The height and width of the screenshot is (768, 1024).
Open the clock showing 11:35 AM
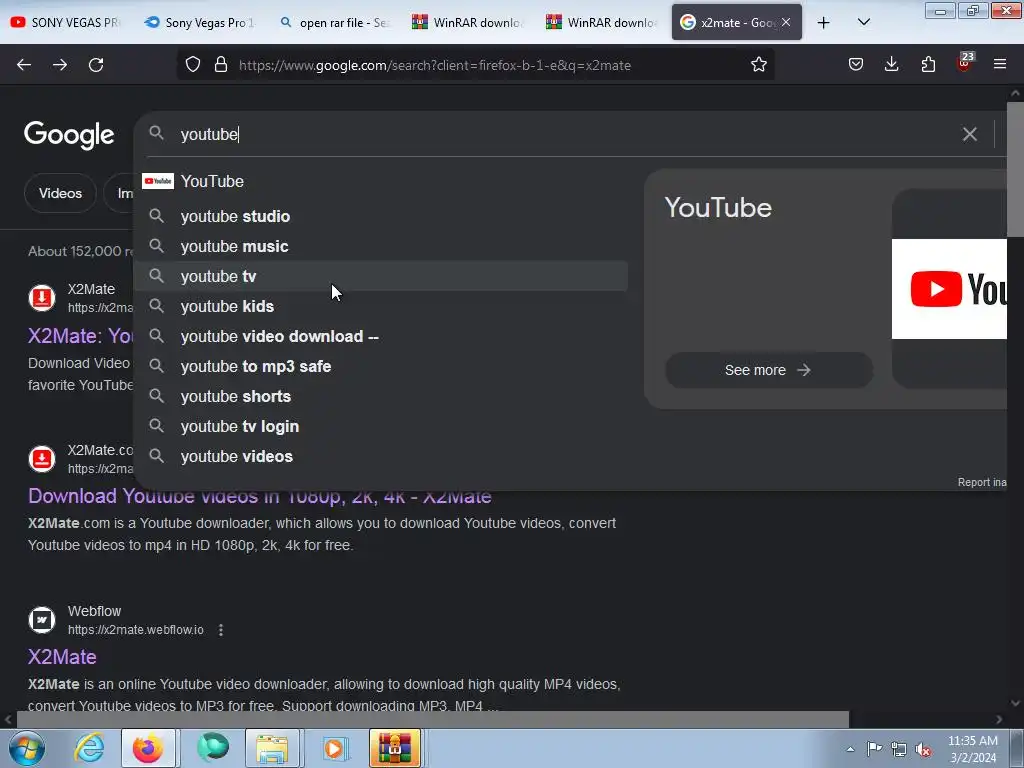973,749
